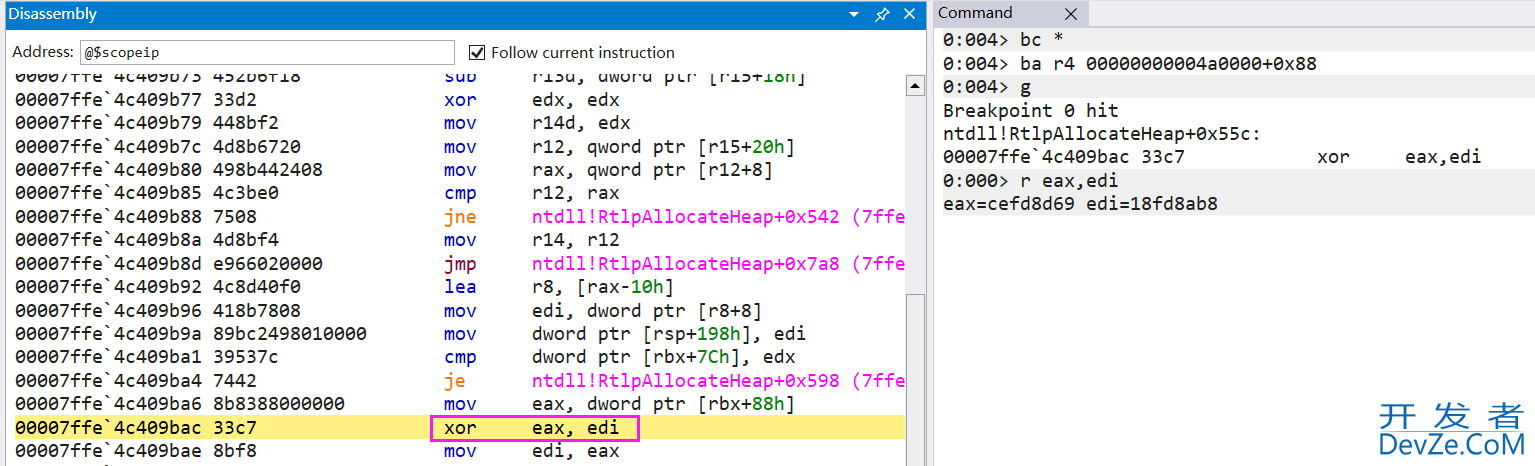Click the Disassembly panel title bar
Viewport: 1535px width, 466px height.
pos(400,14)
